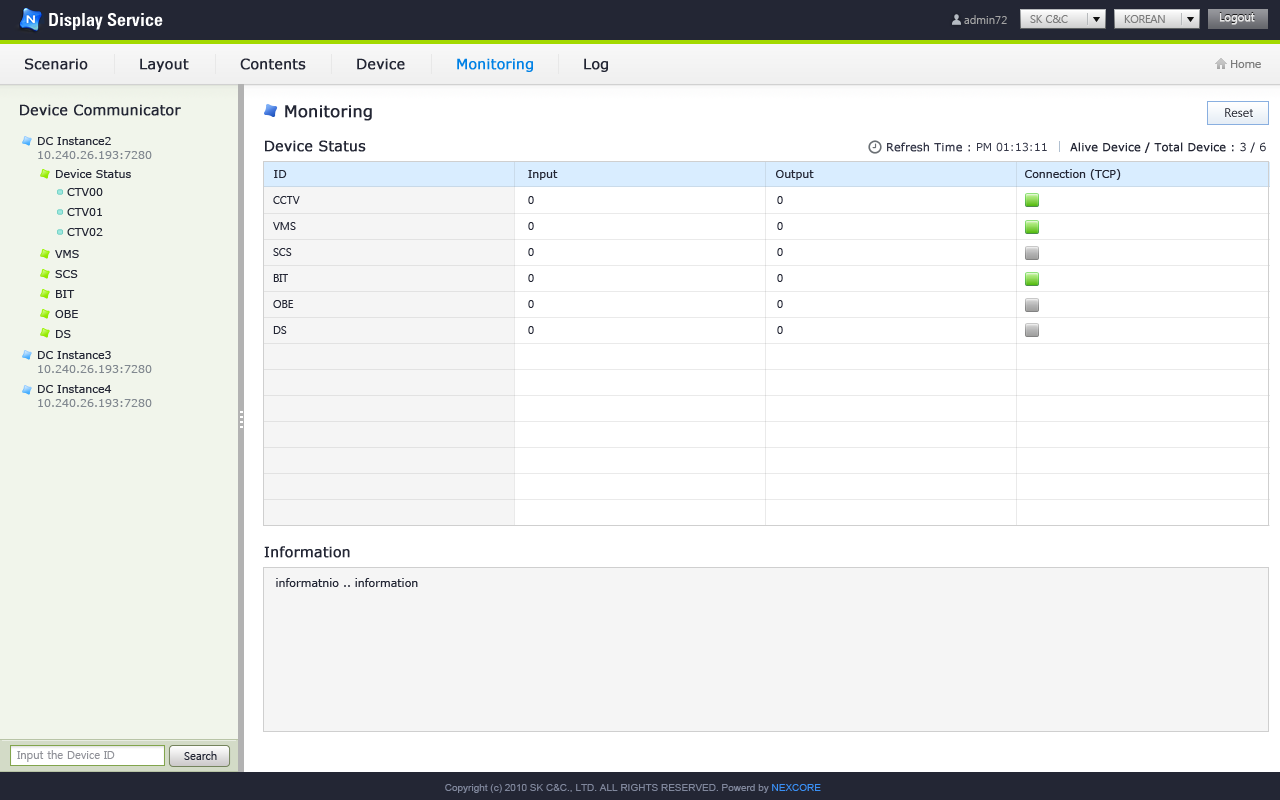Select DC Instance2 tree node
The image size is (1280, 800).
pos(74,141)
